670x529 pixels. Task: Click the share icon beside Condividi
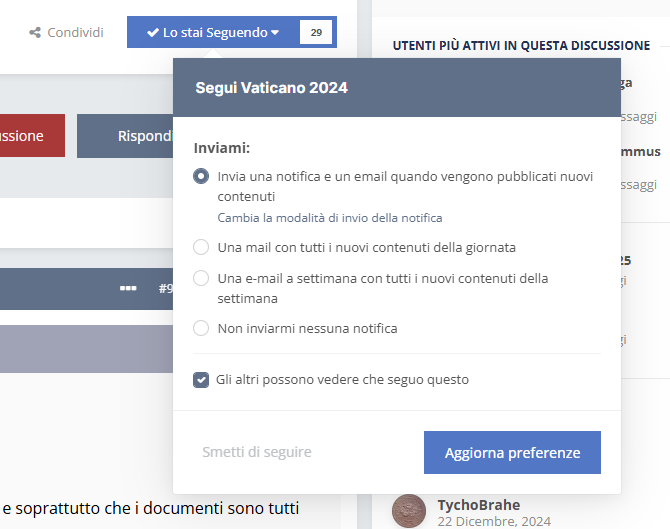pyautogui.click(x=36, y=32)
